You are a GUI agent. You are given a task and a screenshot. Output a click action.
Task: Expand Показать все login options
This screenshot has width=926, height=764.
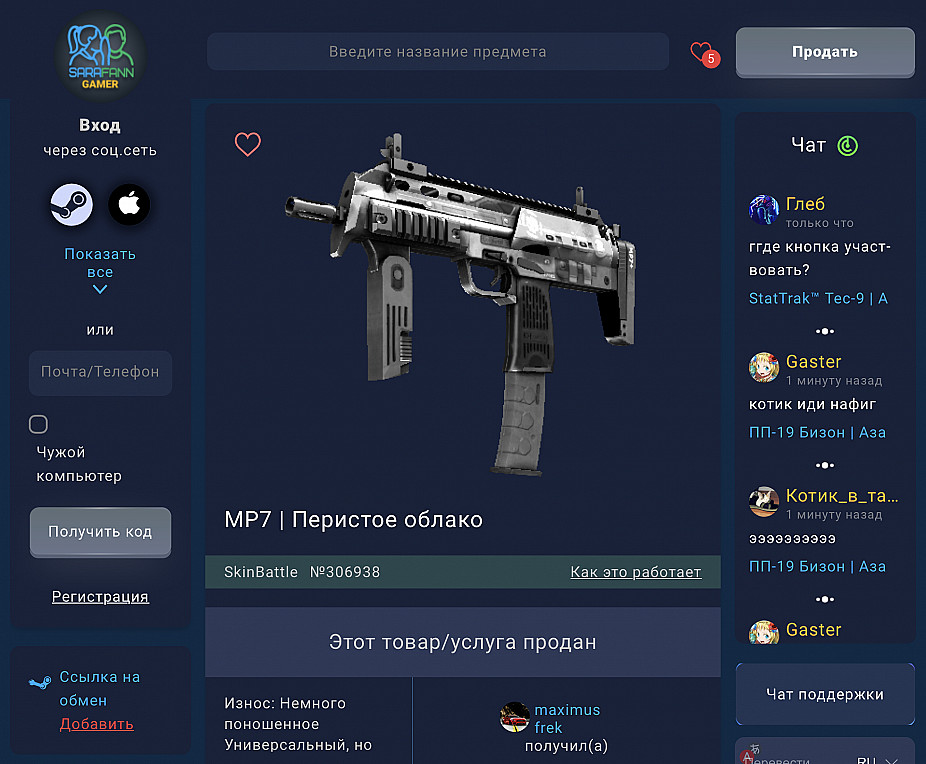100,270
